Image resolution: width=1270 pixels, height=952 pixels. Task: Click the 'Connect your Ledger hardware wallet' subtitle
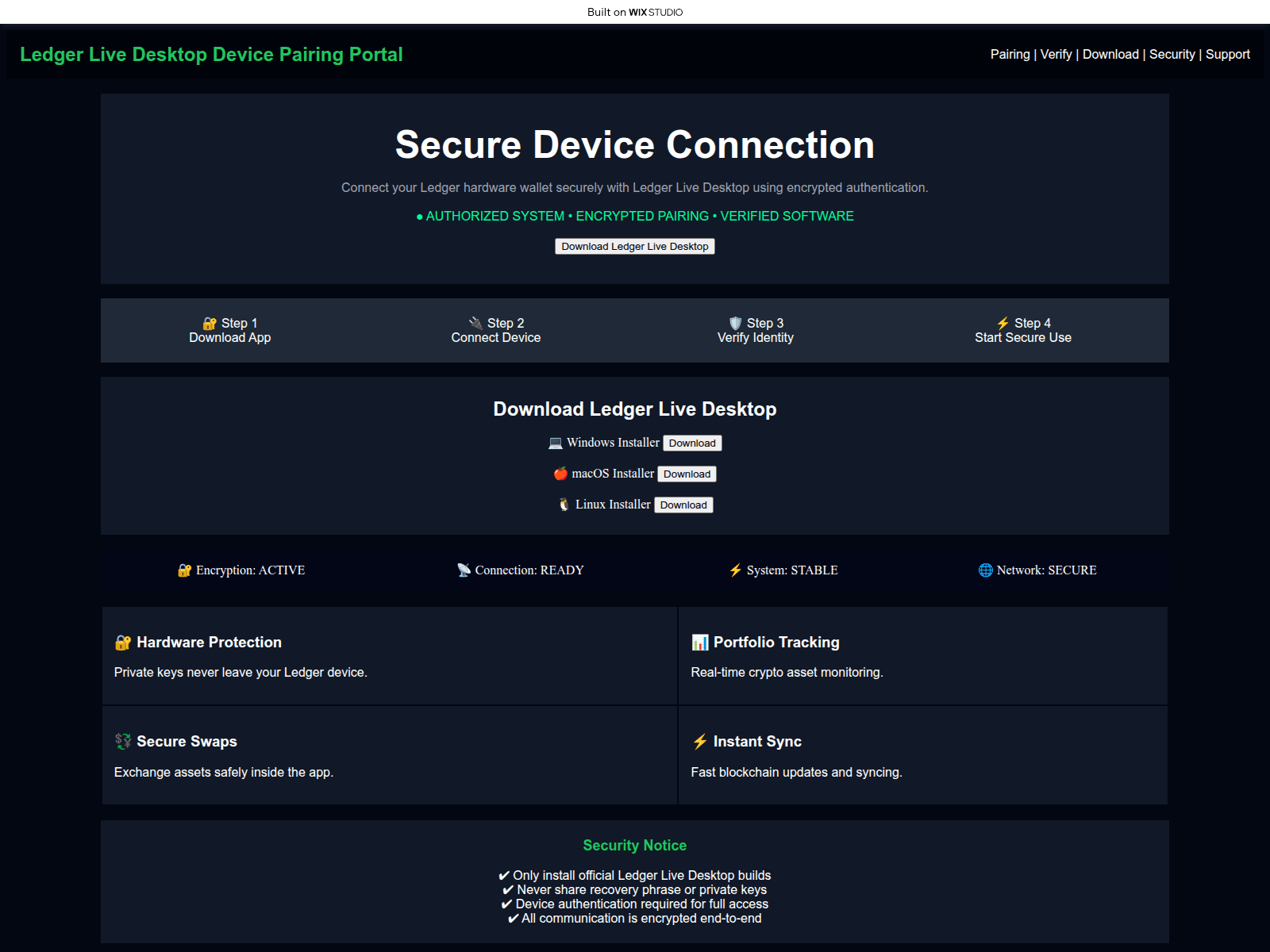coord(635,188)
